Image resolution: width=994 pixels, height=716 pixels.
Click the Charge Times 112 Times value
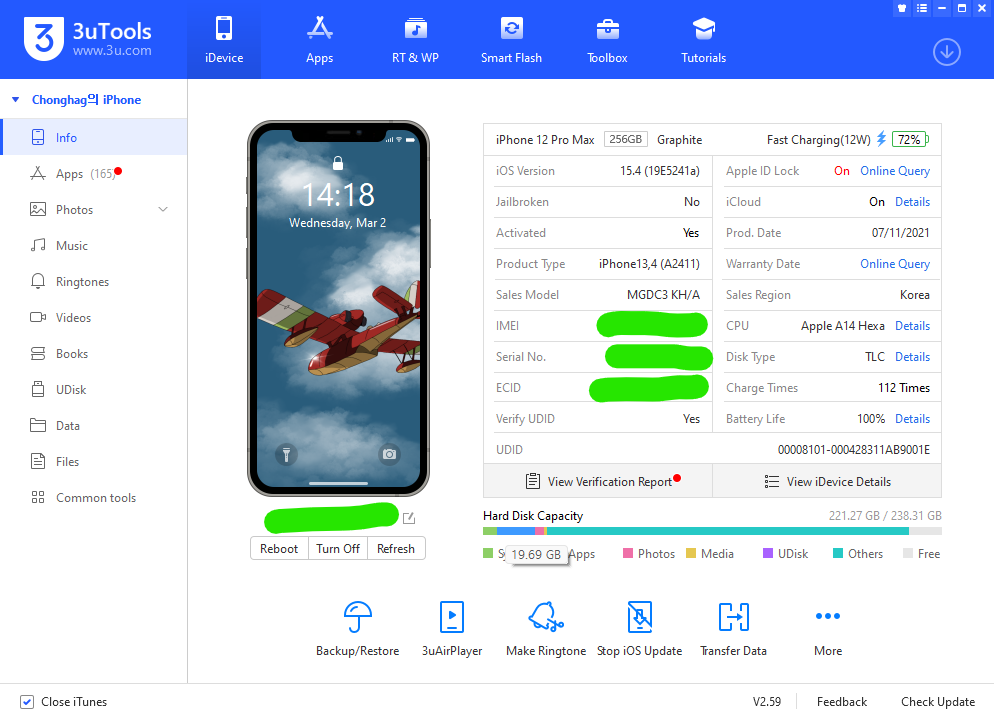pyautogui.click(x=903, y=387)
